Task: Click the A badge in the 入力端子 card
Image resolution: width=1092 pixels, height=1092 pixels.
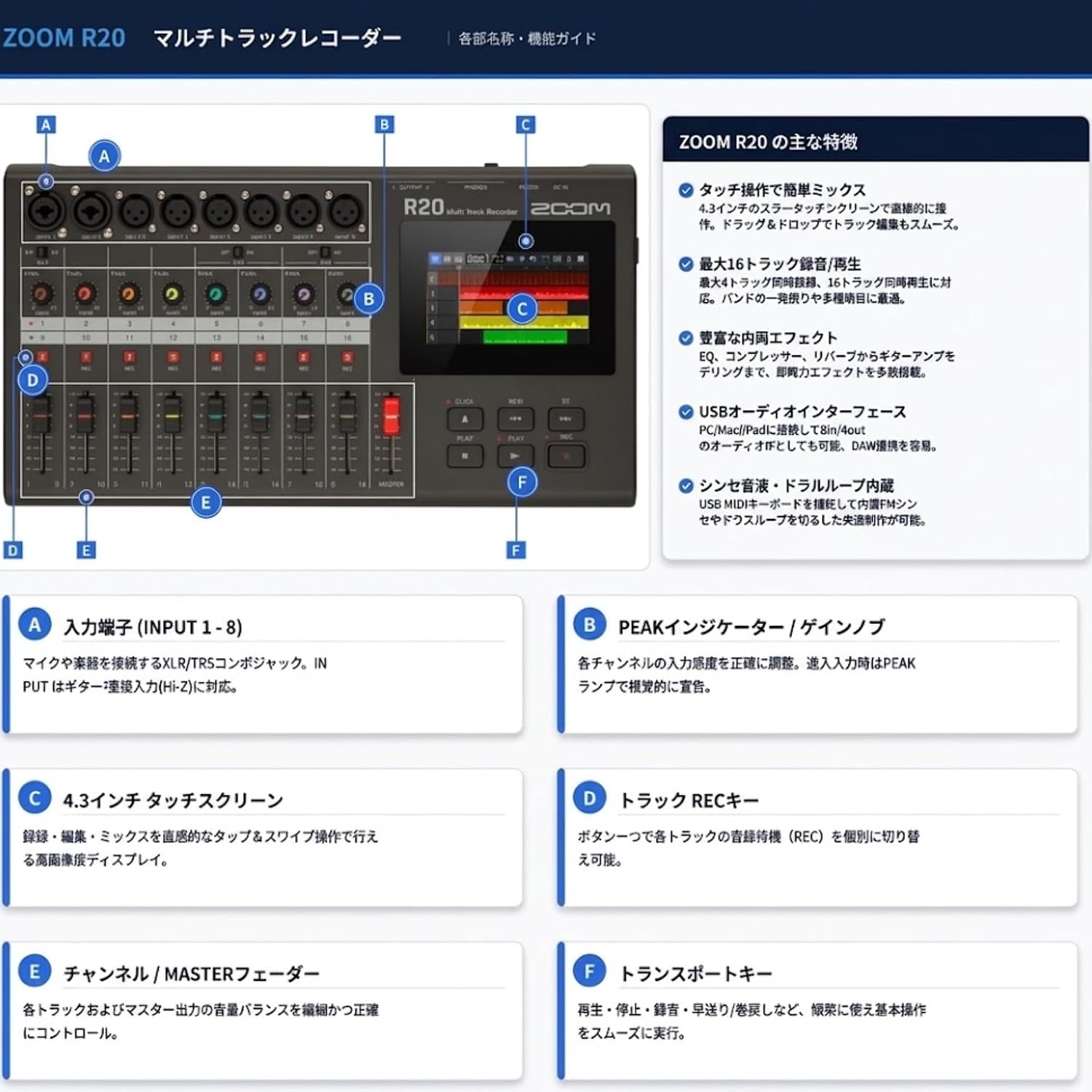Action: [x=34, y=625]
